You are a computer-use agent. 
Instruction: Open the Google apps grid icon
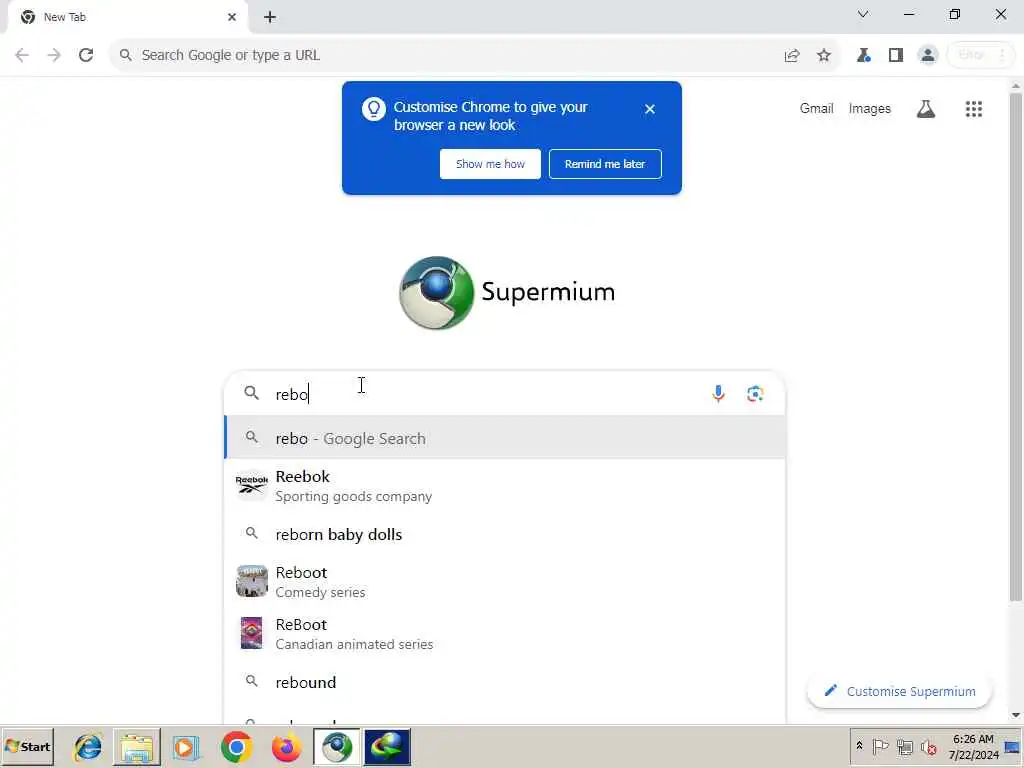click(x=974, y=109)
